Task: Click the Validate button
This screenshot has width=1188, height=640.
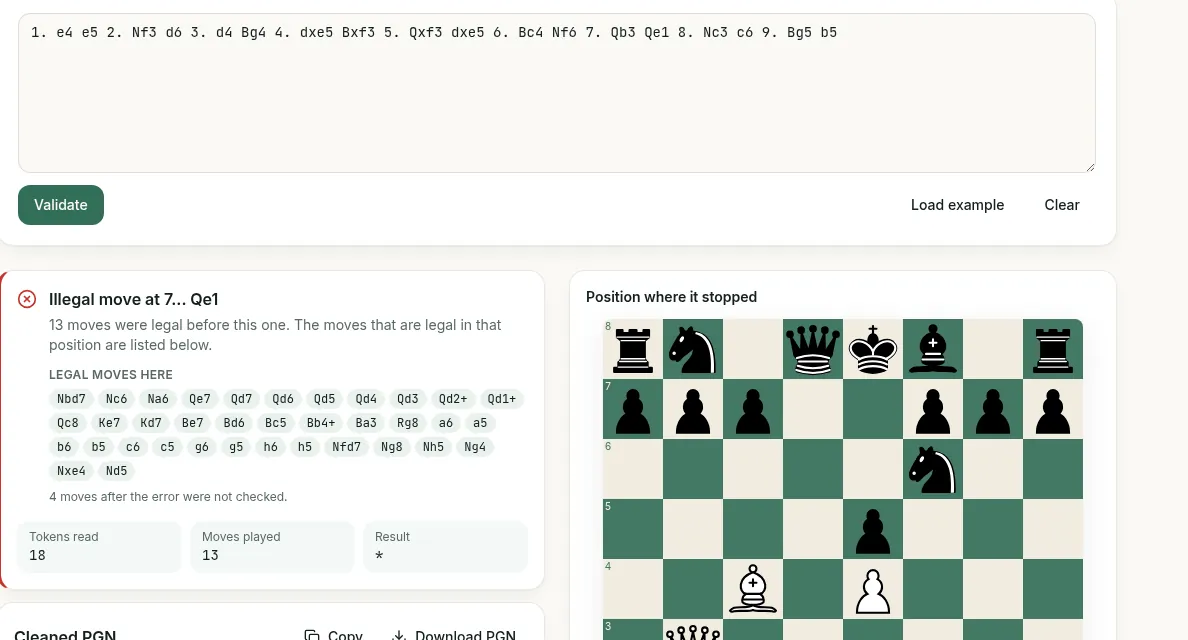Action: tap(61, 204)
